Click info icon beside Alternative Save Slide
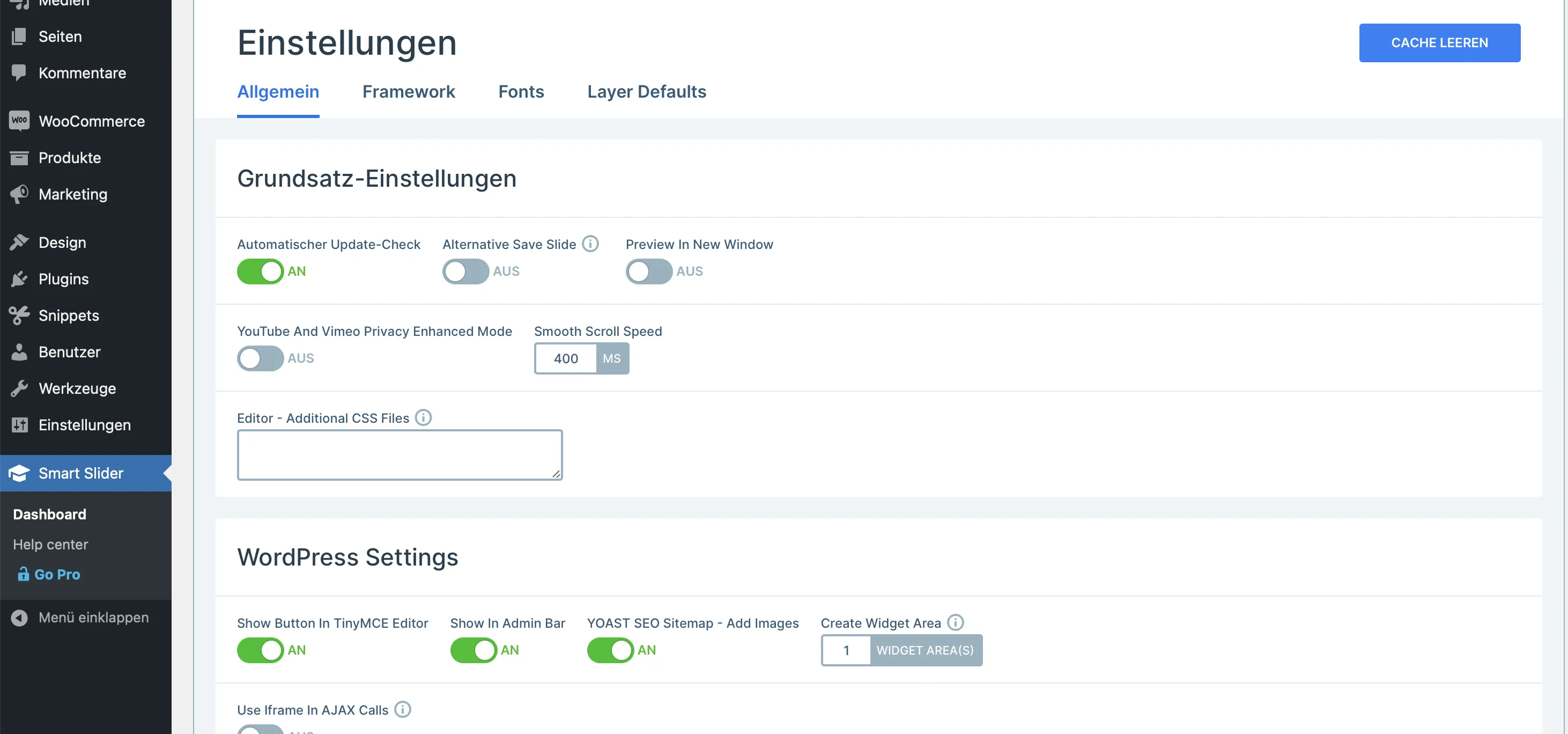The width and height of the screenshot is (1568, 734). [590, 244]
